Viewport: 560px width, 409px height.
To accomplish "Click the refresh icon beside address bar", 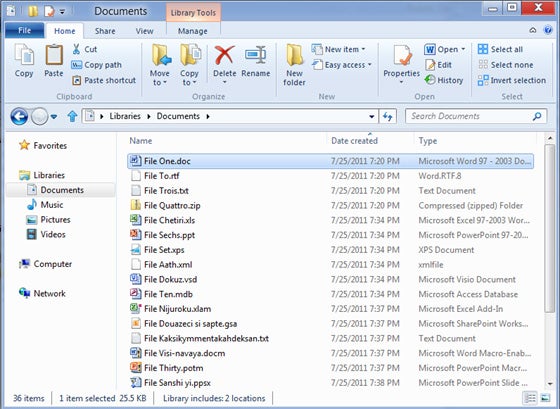I will tap(388, 116).
